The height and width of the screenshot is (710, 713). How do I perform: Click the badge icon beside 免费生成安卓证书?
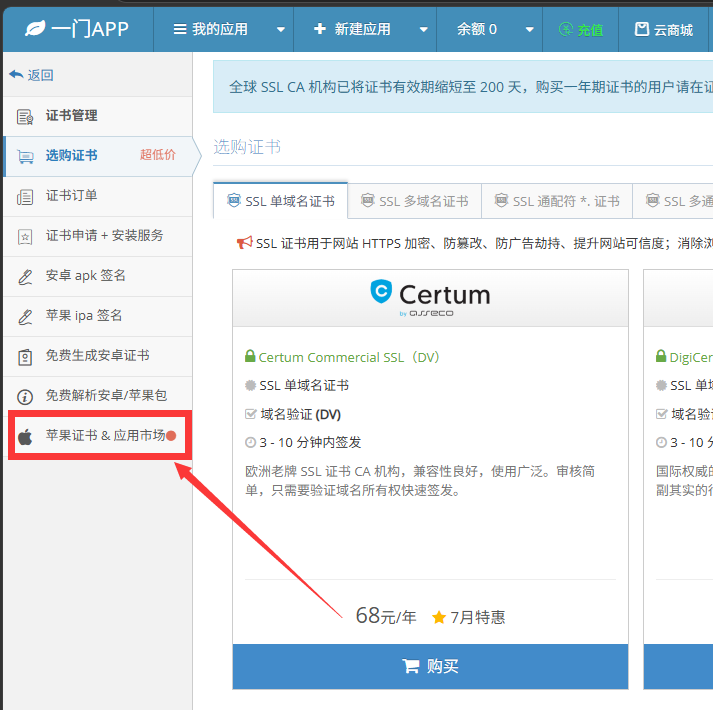point(25,357)
